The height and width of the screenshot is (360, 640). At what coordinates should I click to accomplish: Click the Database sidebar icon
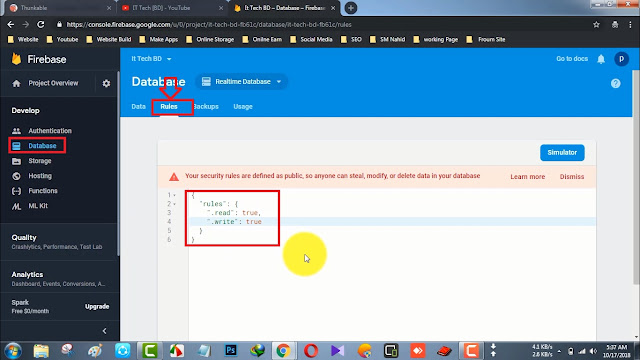(16, 146)
